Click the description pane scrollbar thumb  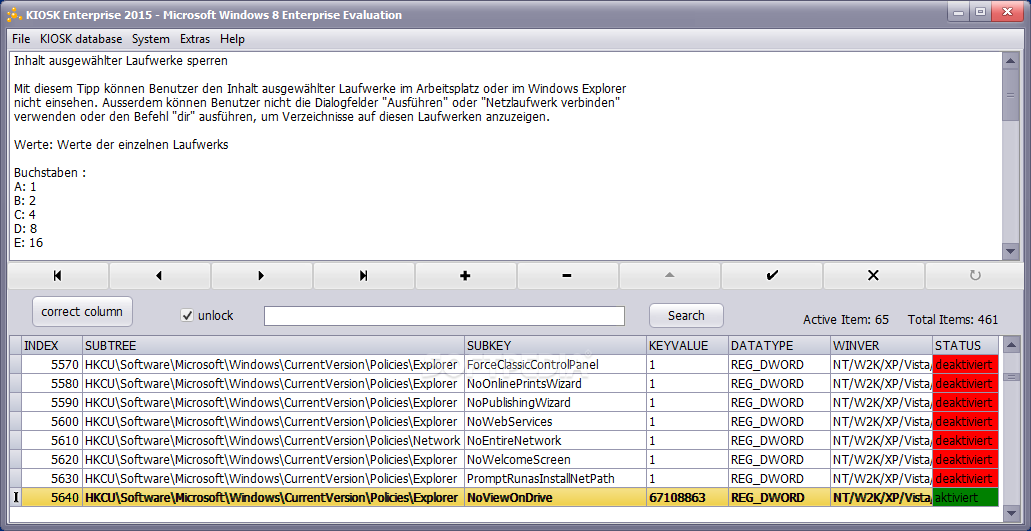1010,95
